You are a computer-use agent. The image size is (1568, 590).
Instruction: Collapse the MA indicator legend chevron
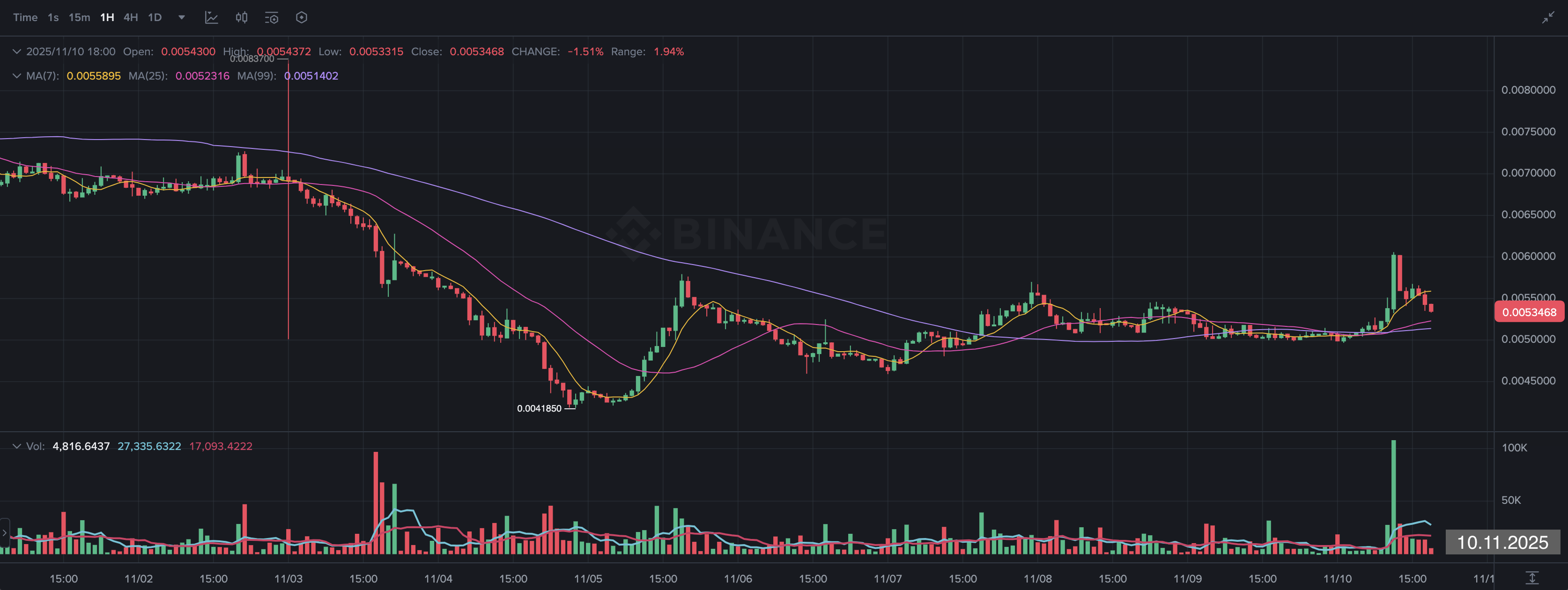(x=16, y=76)
